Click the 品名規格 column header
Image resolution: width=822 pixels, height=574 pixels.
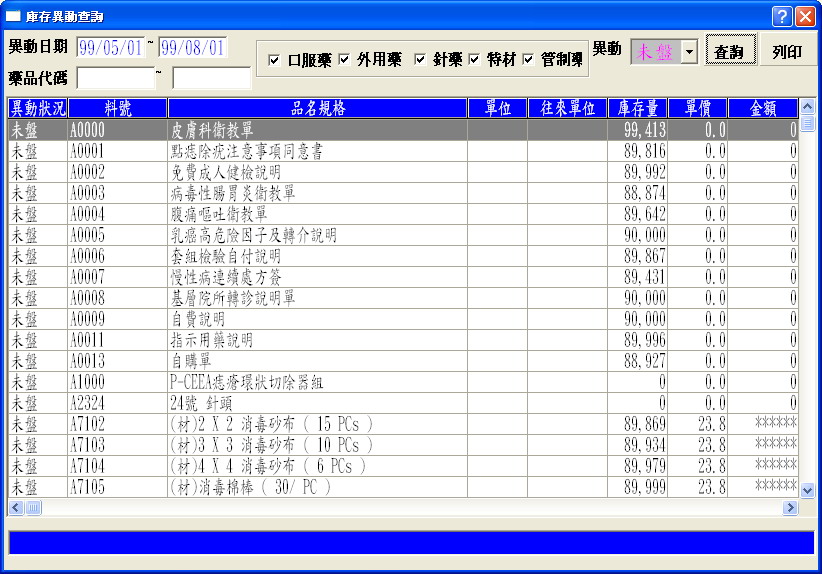317,108
